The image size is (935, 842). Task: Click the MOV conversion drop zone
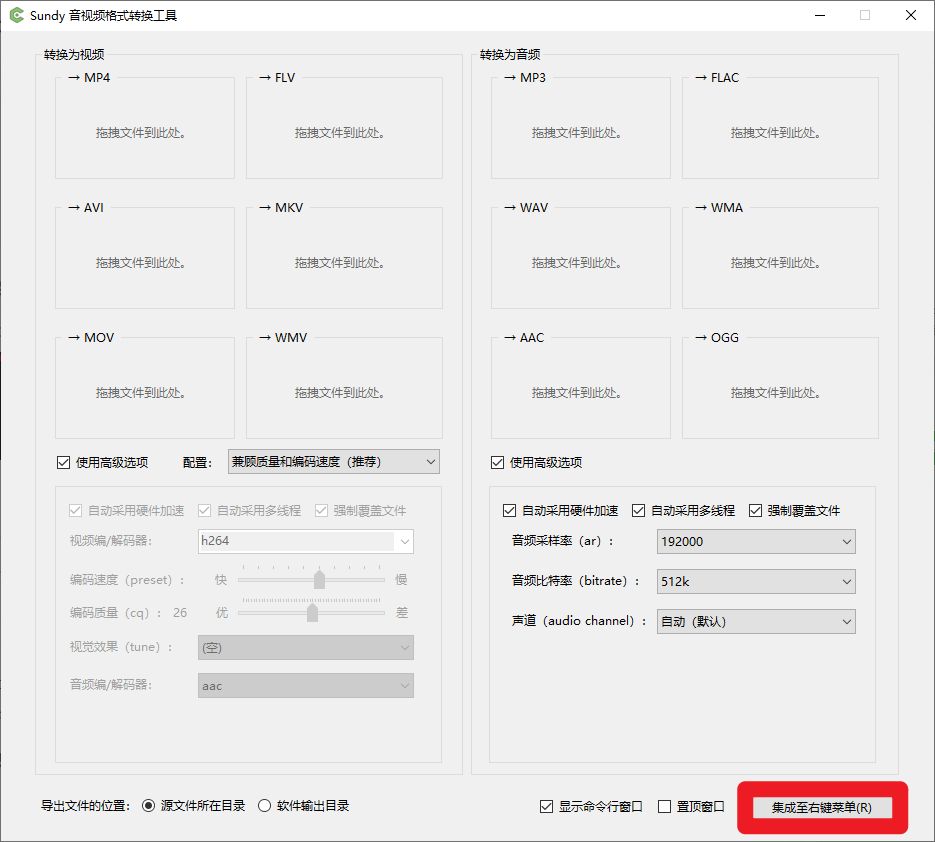(144, 387)
